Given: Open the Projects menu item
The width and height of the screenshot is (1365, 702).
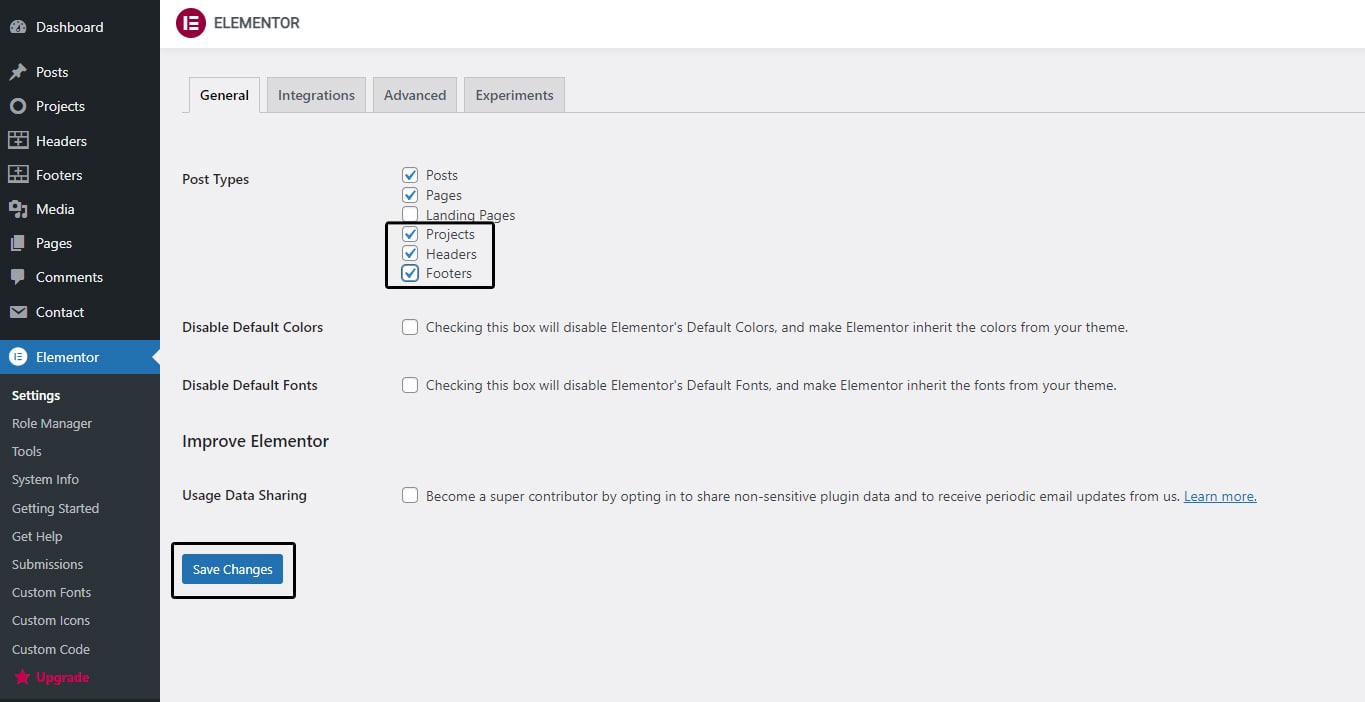Looking at the screenshot, I should [x=80, y=106].
